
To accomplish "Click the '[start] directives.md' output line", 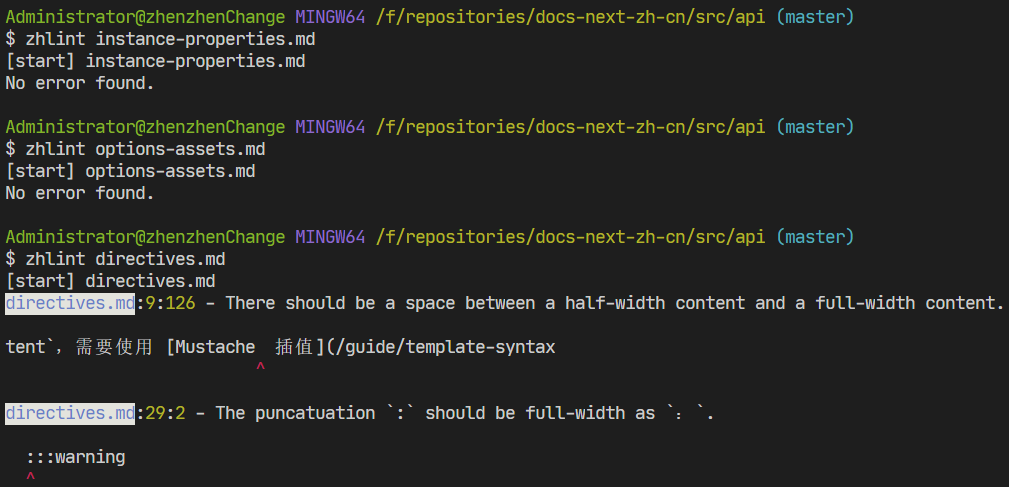I will [110, 281].
